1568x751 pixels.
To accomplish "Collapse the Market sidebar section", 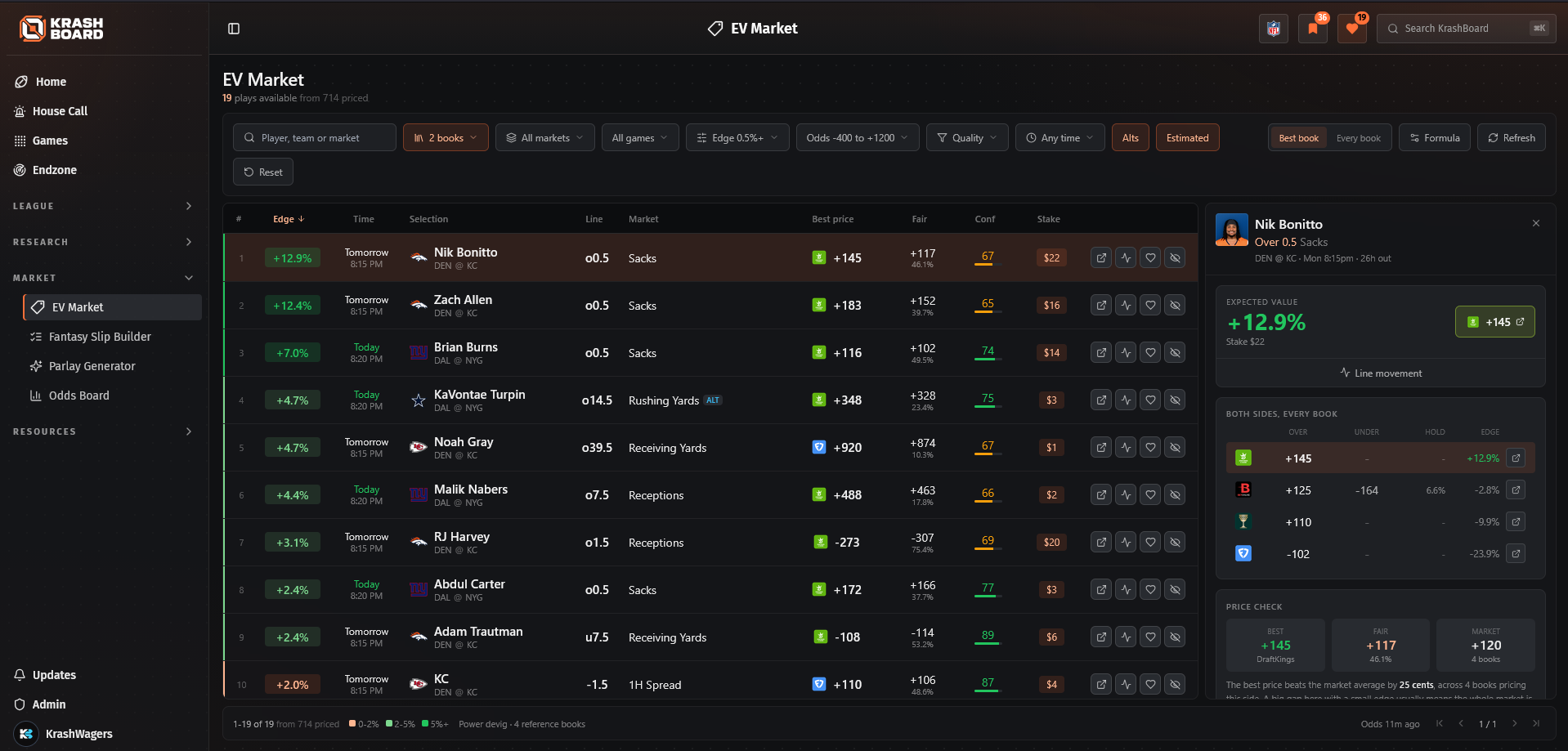I will tap(104, 278).
